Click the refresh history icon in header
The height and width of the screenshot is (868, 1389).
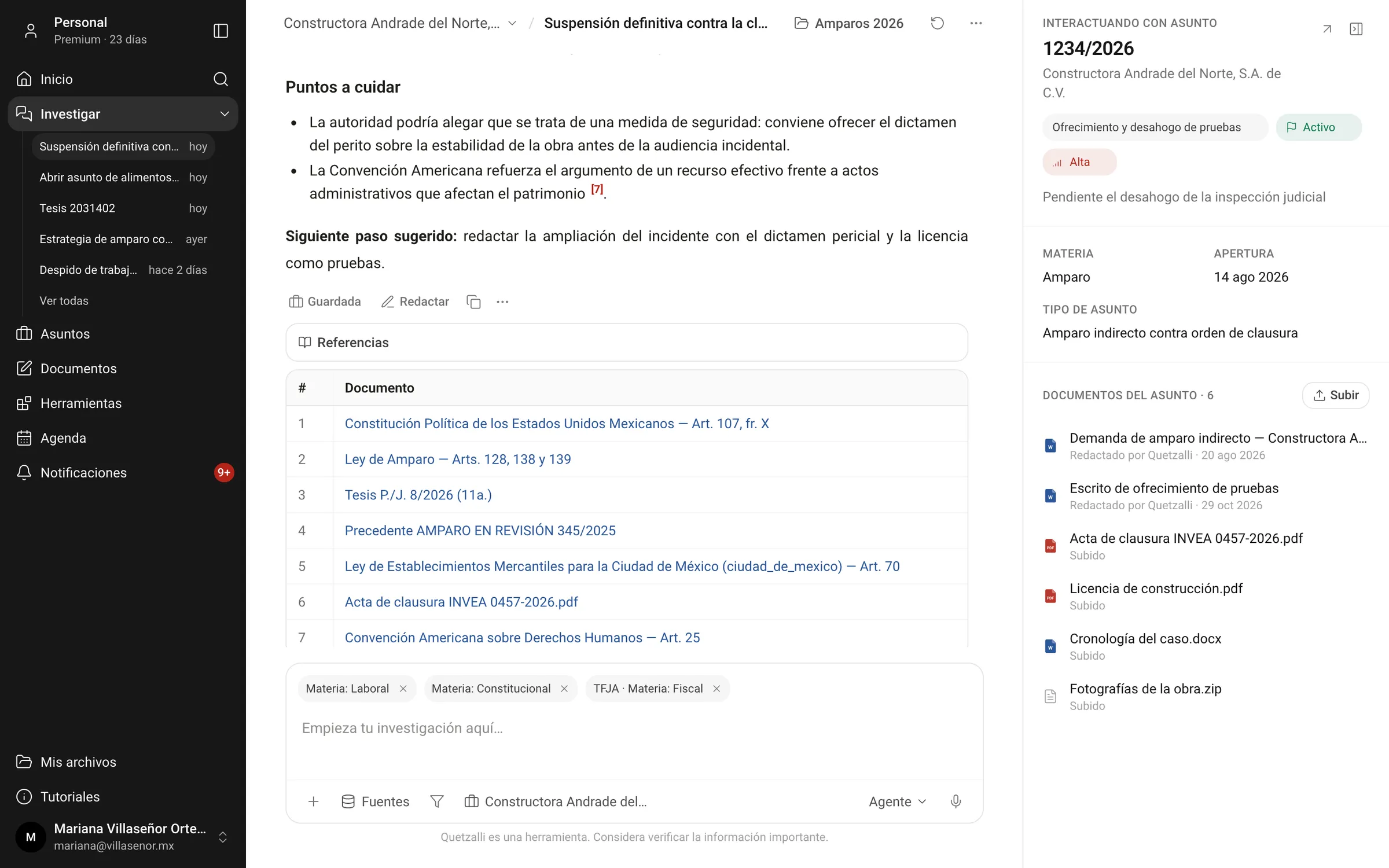(937, 23)
